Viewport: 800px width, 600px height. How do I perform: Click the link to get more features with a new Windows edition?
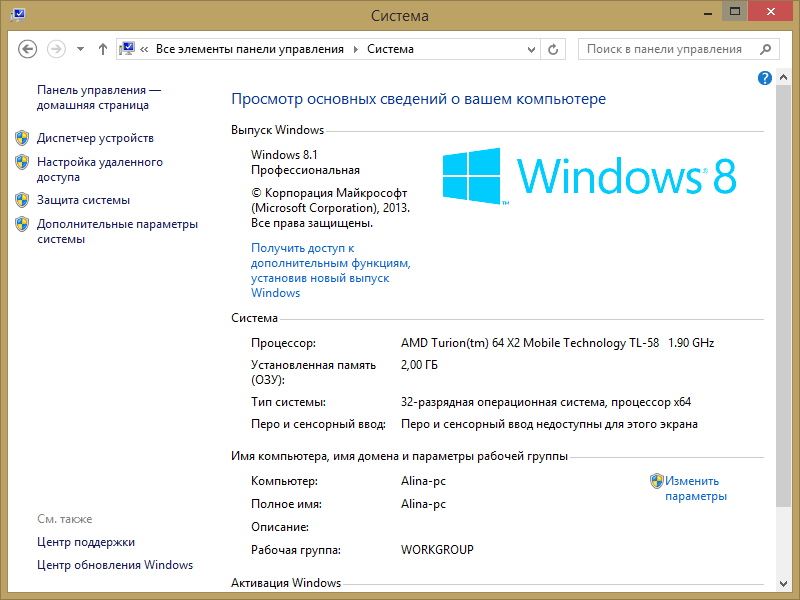click(330, 270)
